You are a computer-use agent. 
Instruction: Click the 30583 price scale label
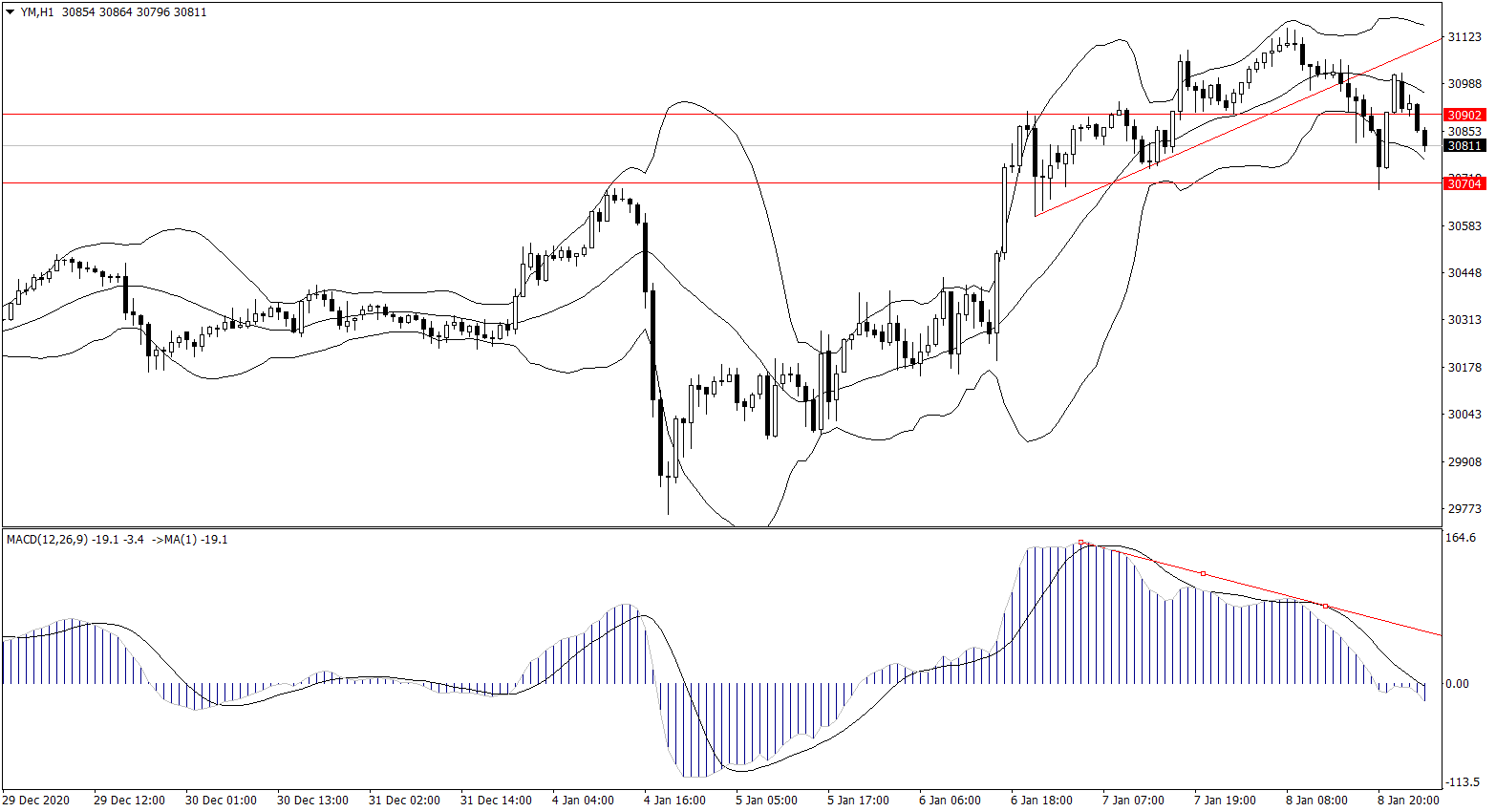pos(1464,226)
